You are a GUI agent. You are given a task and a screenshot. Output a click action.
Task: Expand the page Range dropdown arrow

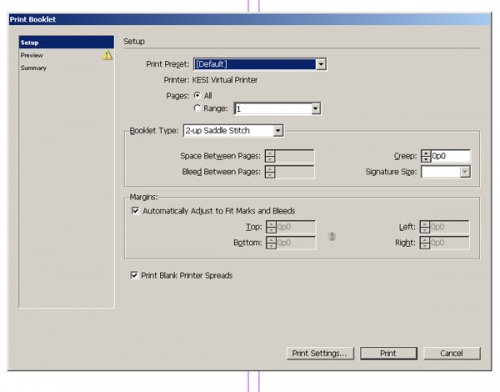pos(315,108)
